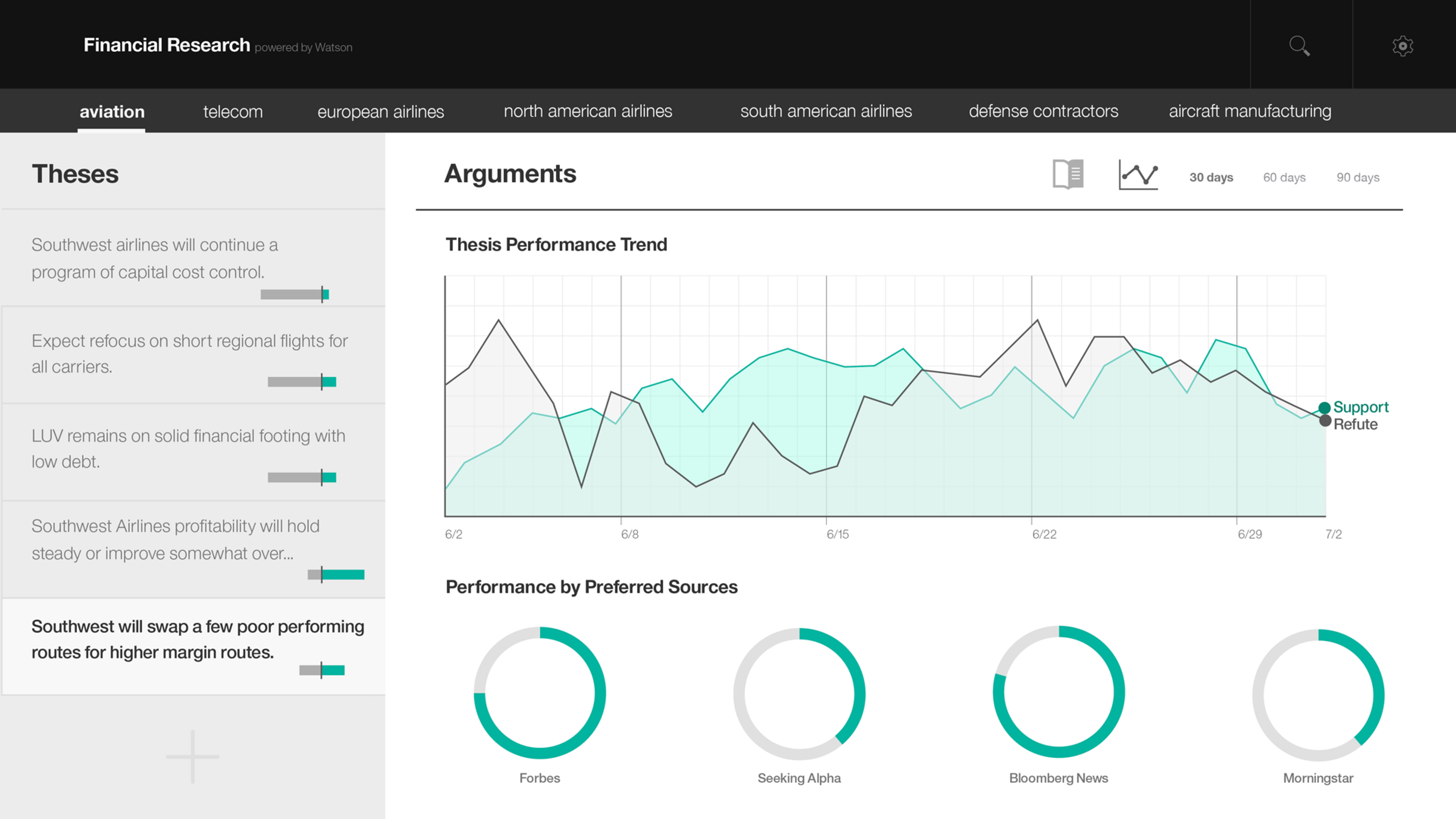Click the 6/15 date axis label
Screen dimensions: 1456x819
point(837,534)
